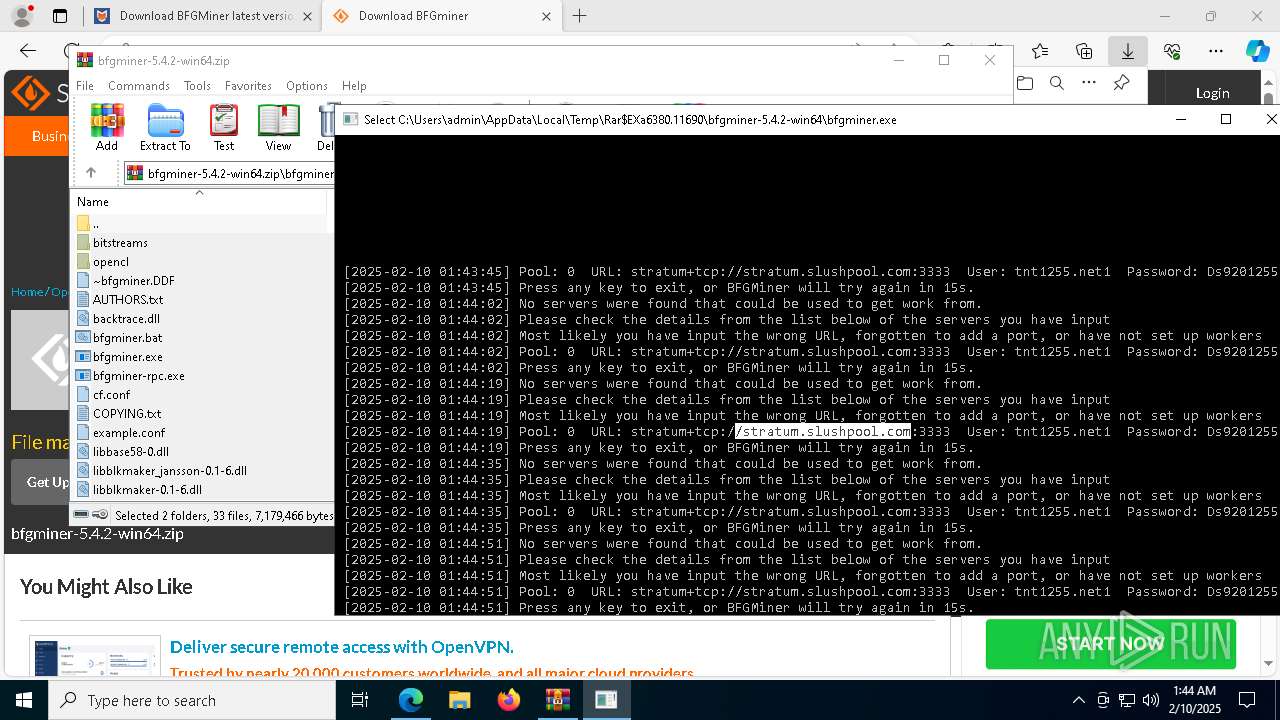Open the Edge profile icon

click(x=21, y=16)
